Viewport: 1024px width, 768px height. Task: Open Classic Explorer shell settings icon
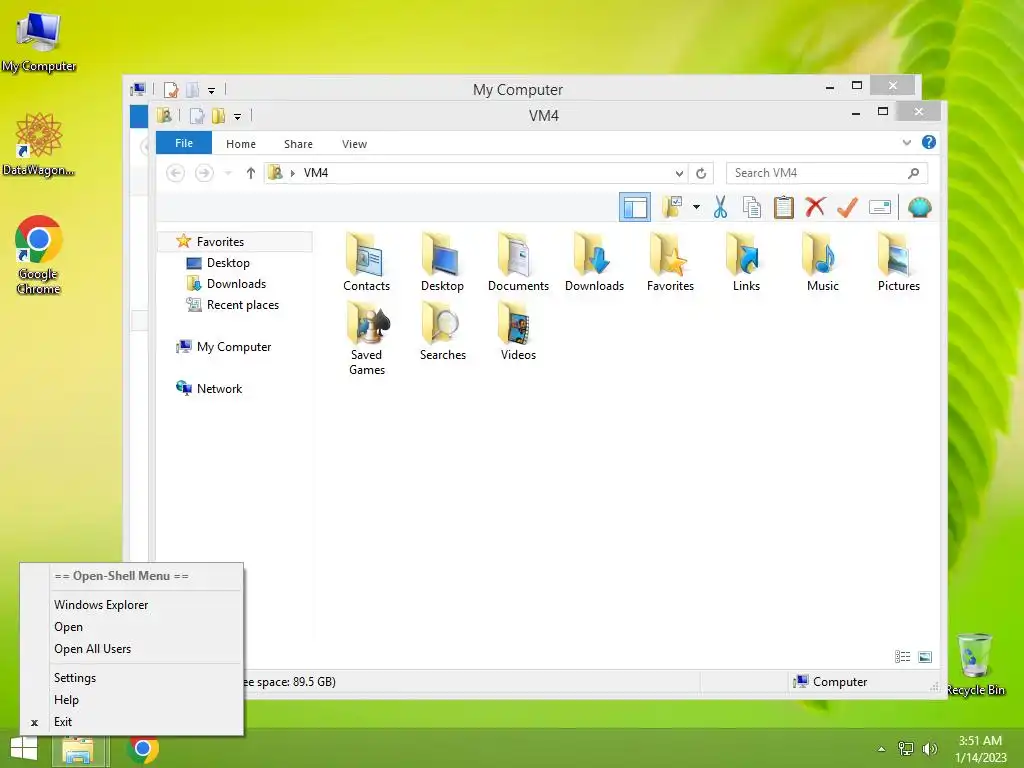click(920, 208)
